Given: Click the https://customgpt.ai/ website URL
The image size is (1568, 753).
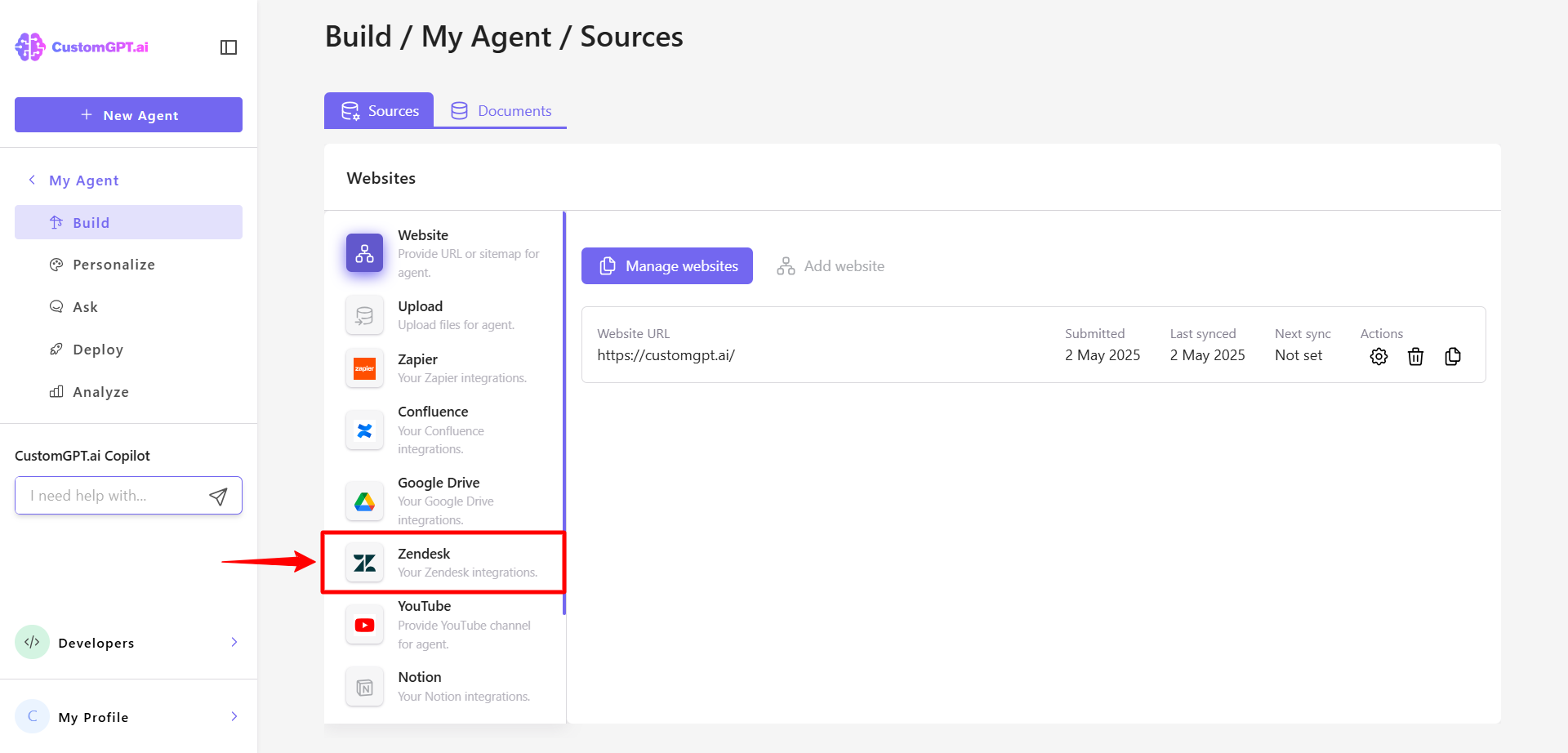Looking at the screenshot, I should point(666,355).
